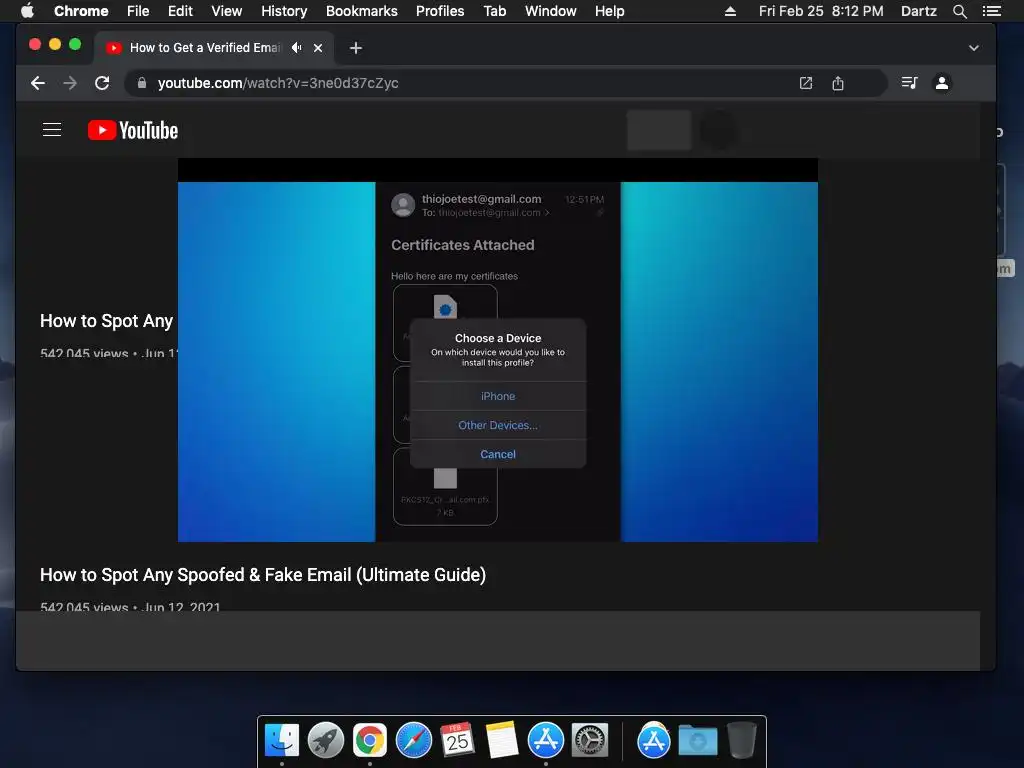Click the eject icon in menu bar
Screen dimensions: 1024x768
(731, 11)
